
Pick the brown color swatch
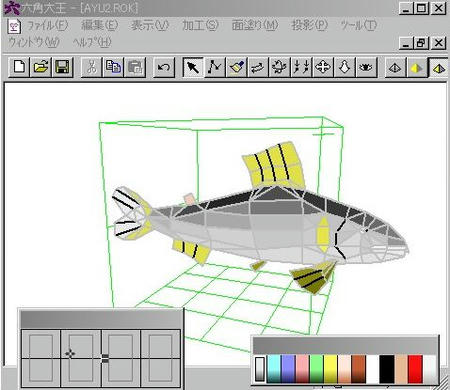(x=359, y=369)
